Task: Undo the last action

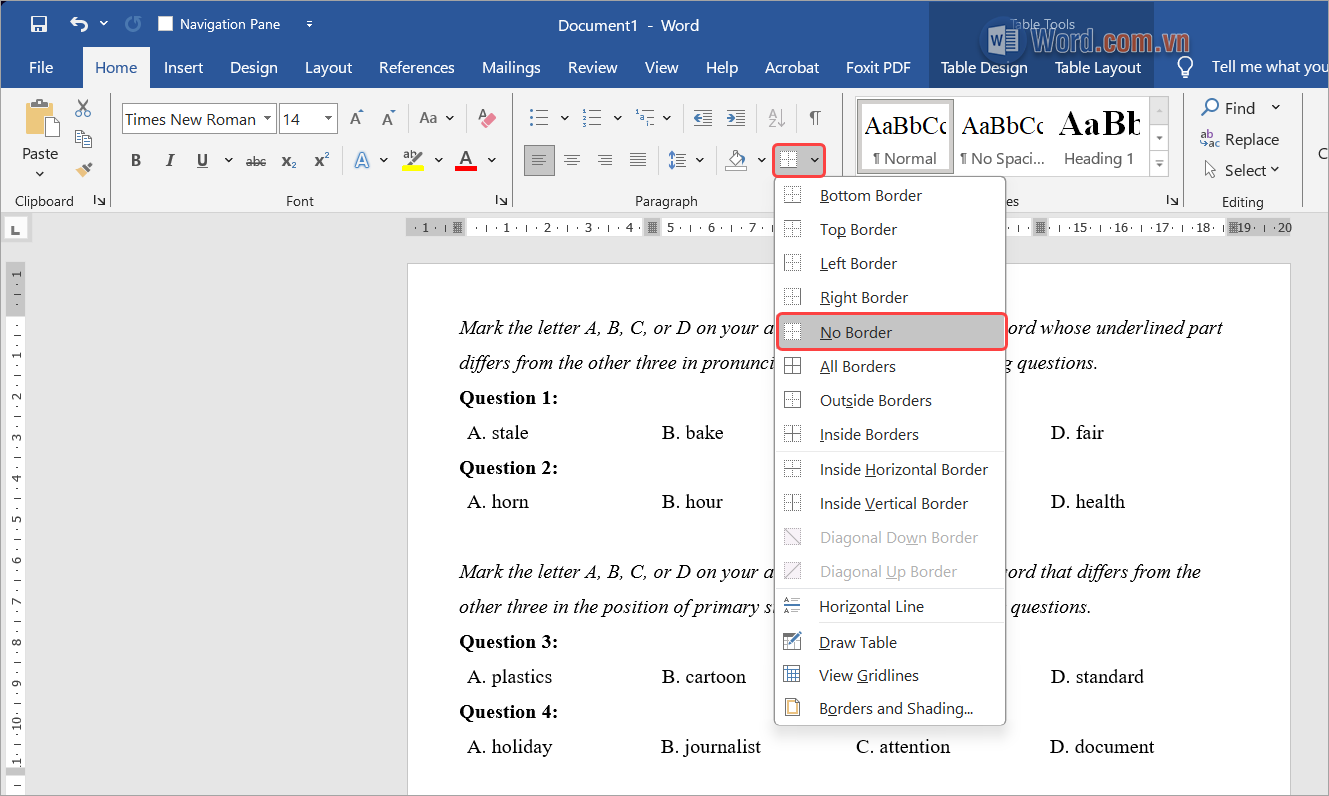Action: [79, 24]
